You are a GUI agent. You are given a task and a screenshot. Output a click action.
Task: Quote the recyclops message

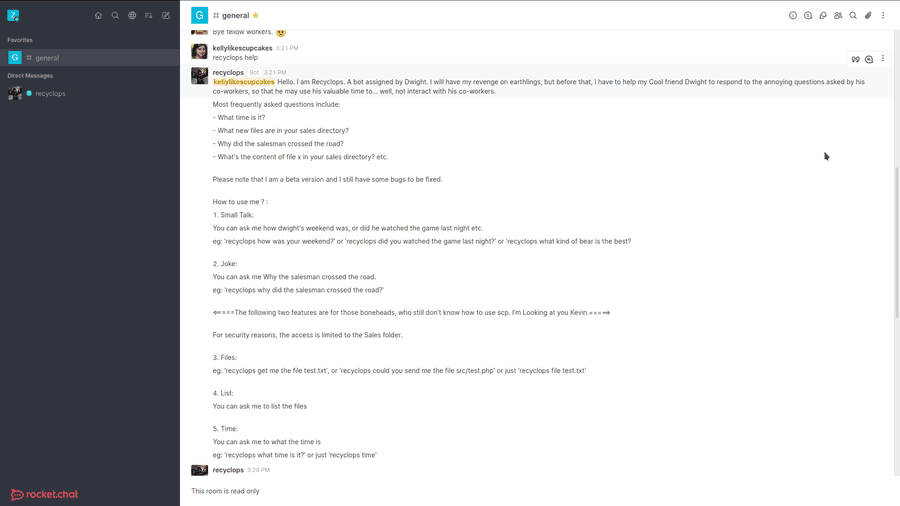click(856, 60)
